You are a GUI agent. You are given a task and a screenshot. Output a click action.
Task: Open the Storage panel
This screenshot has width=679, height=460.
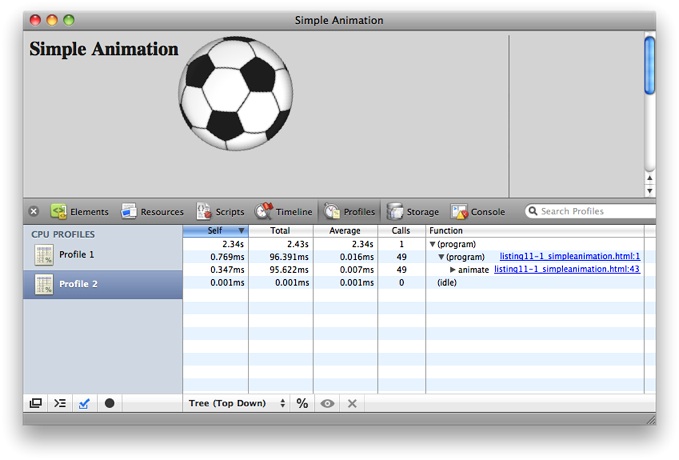412,212
